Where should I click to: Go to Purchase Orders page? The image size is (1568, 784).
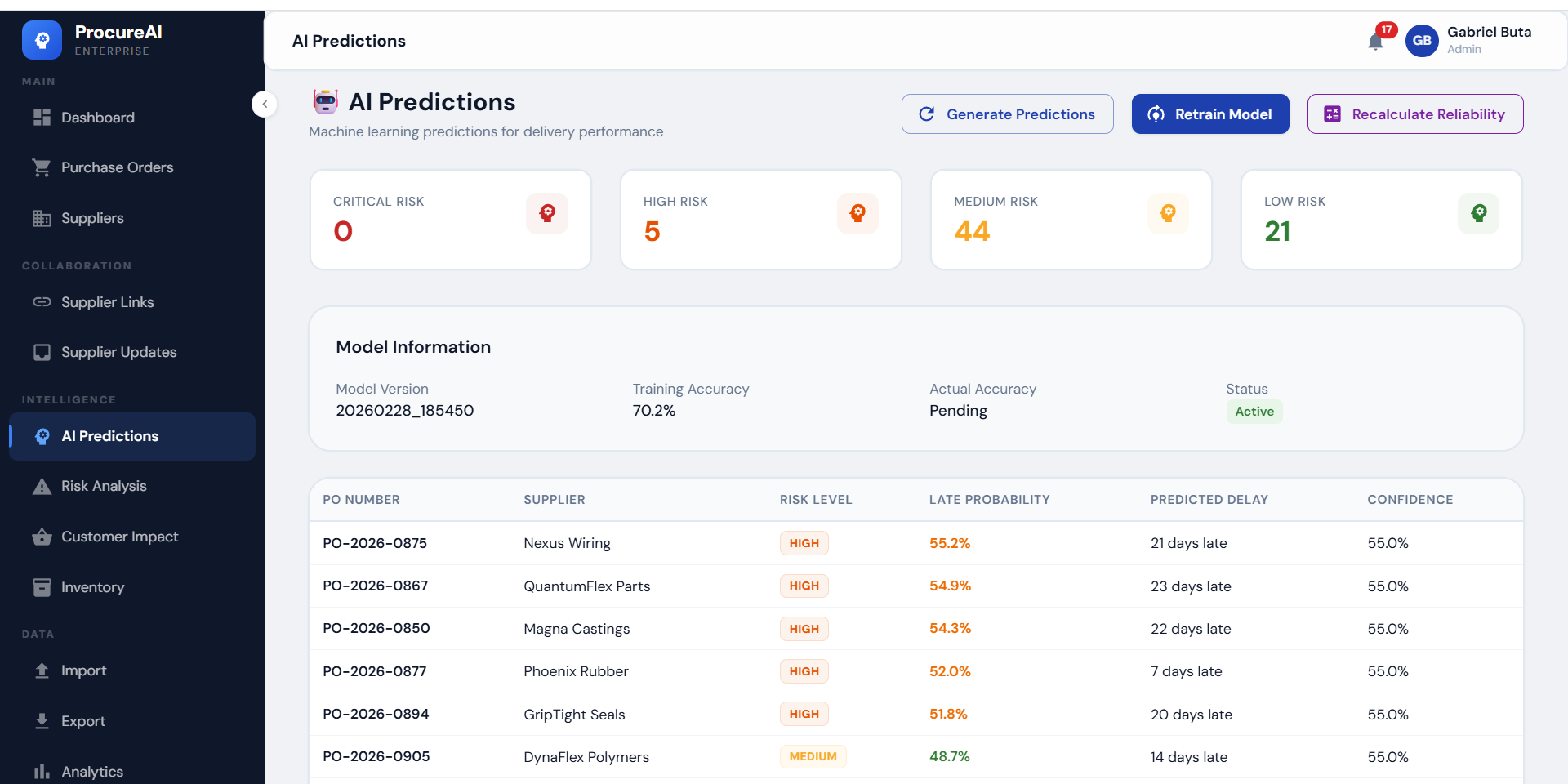tap(117, 167)
